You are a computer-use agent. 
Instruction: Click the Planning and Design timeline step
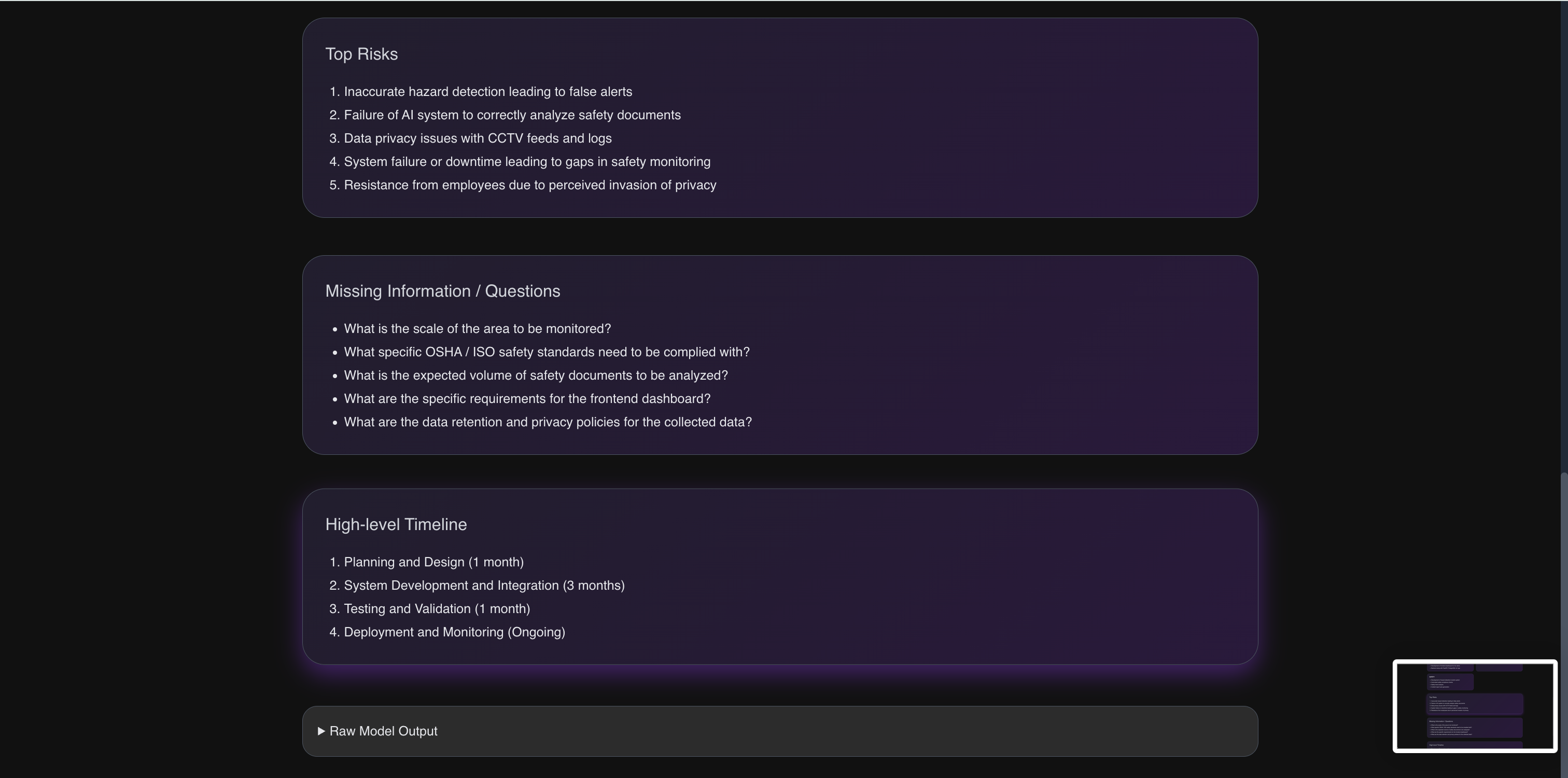point(434,563)
